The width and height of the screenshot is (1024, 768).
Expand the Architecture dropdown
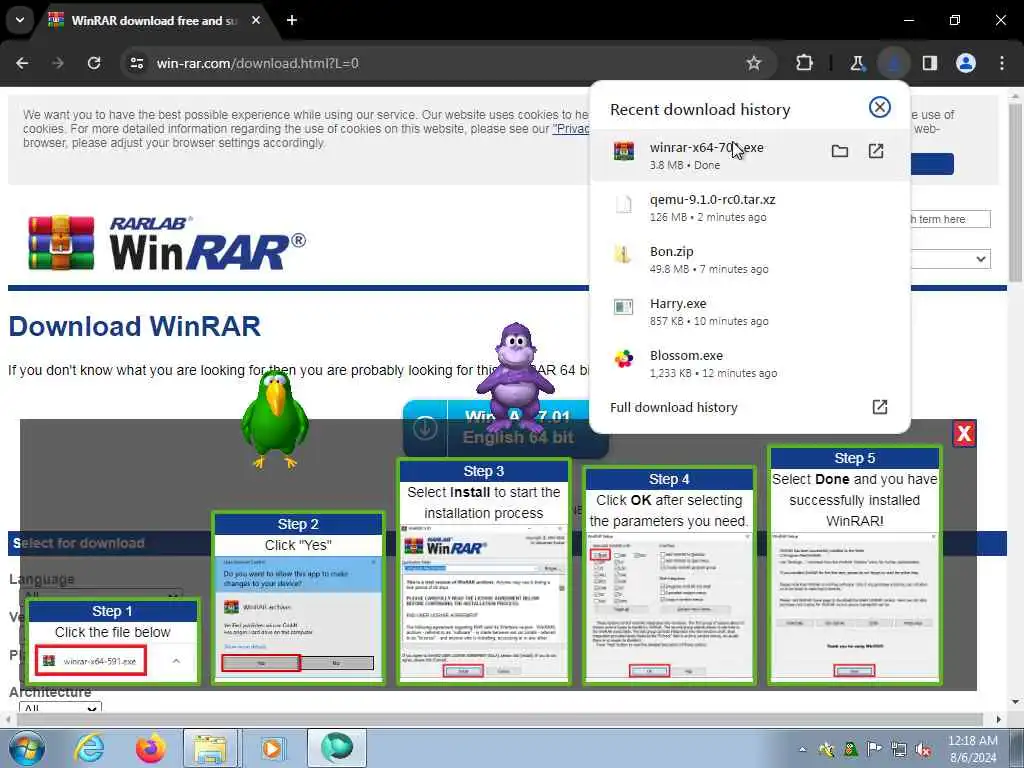[x=60, y=707]
